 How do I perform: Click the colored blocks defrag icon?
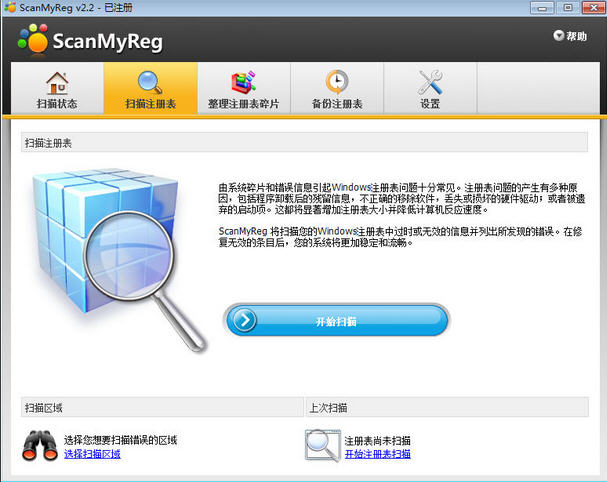point(243,81)
